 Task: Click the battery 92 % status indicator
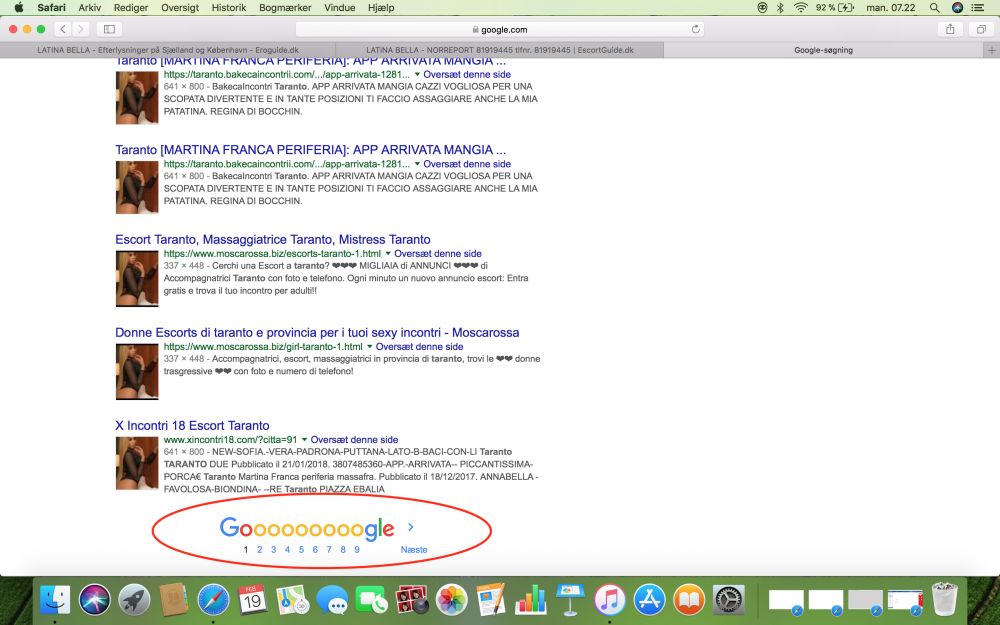click(x=835, y=8)
